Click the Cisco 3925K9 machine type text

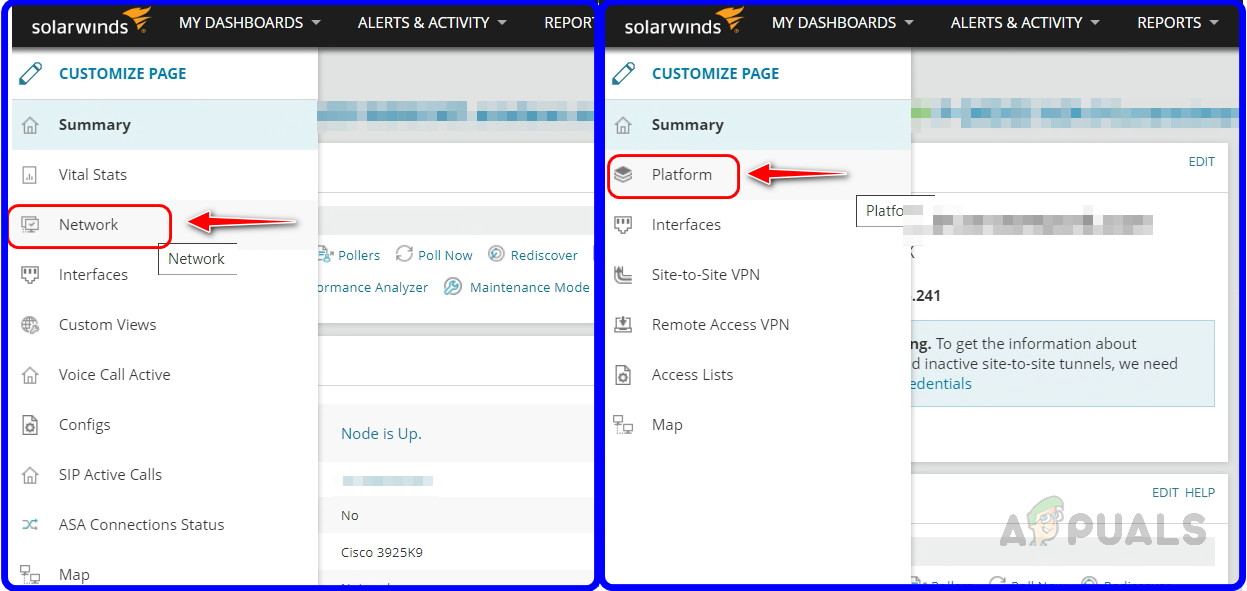(x=381, y=552)
